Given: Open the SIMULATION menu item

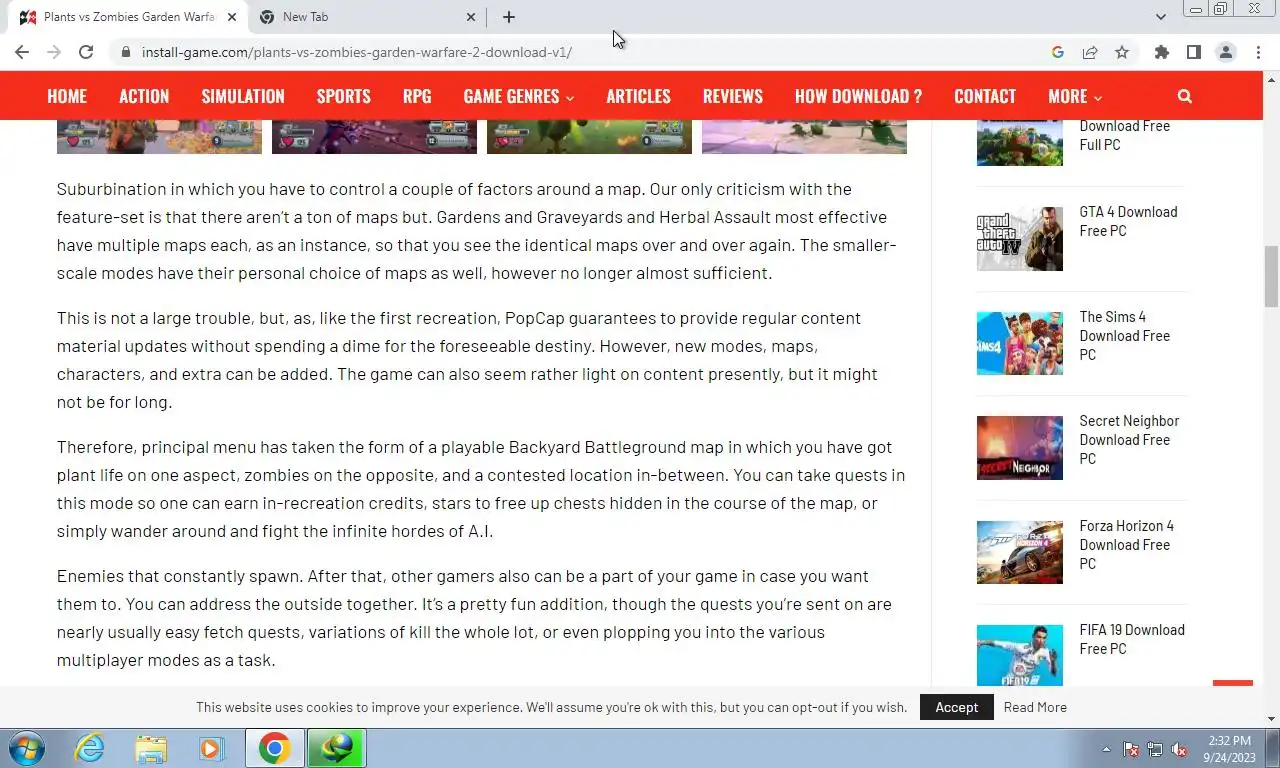Looking at the screenshot, I should (x=243, y=96).
